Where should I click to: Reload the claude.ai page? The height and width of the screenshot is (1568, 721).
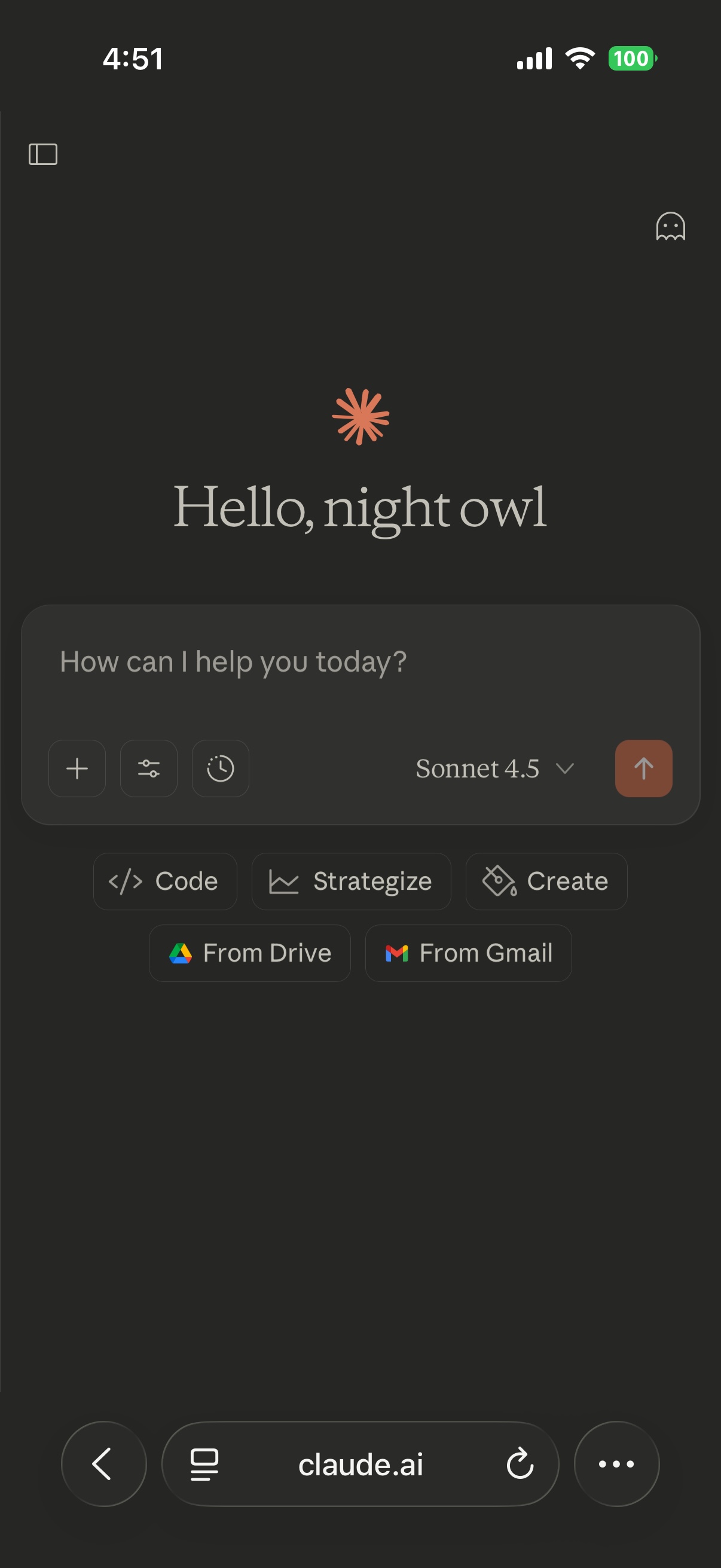(520, 1463)
